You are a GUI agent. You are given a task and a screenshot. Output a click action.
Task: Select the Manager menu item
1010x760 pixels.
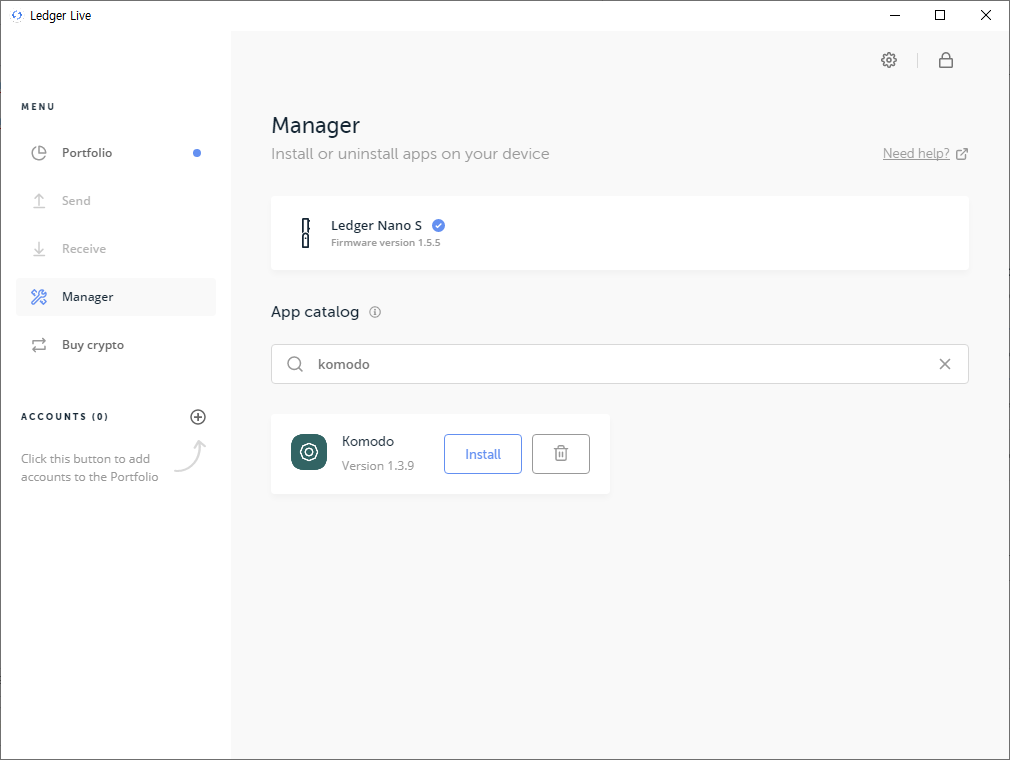pyautogui.click(x=116, y=297)
